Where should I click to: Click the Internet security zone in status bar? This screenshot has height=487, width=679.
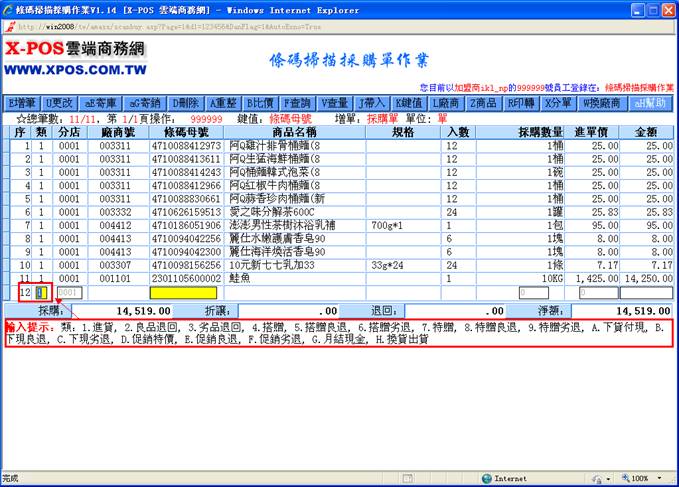pos(510,479)
